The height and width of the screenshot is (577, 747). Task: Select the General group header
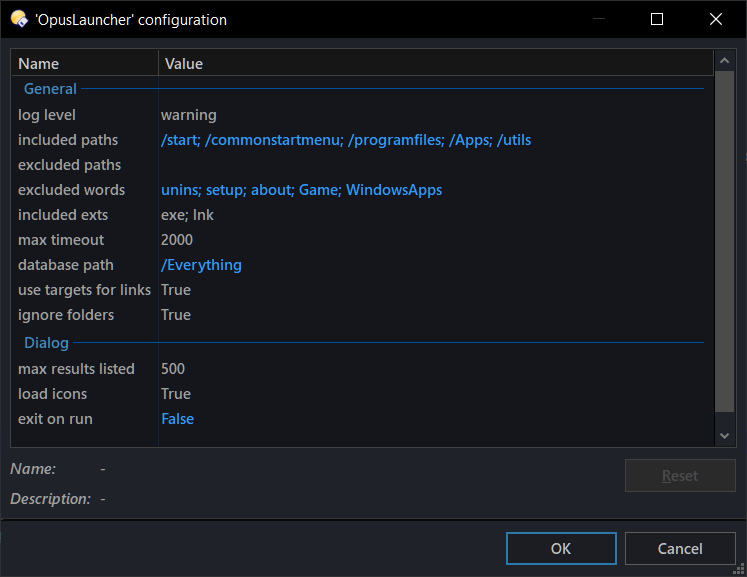[x=50, y=89]
